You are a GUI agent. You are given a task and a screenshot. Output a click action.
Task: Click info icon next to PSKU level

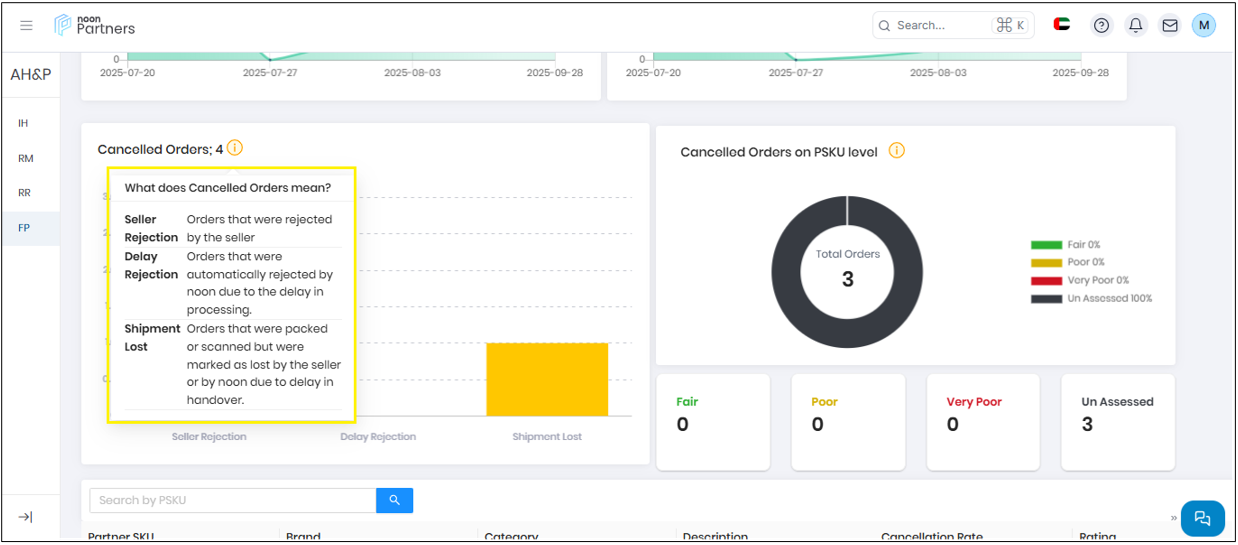[x=897, y=151]
